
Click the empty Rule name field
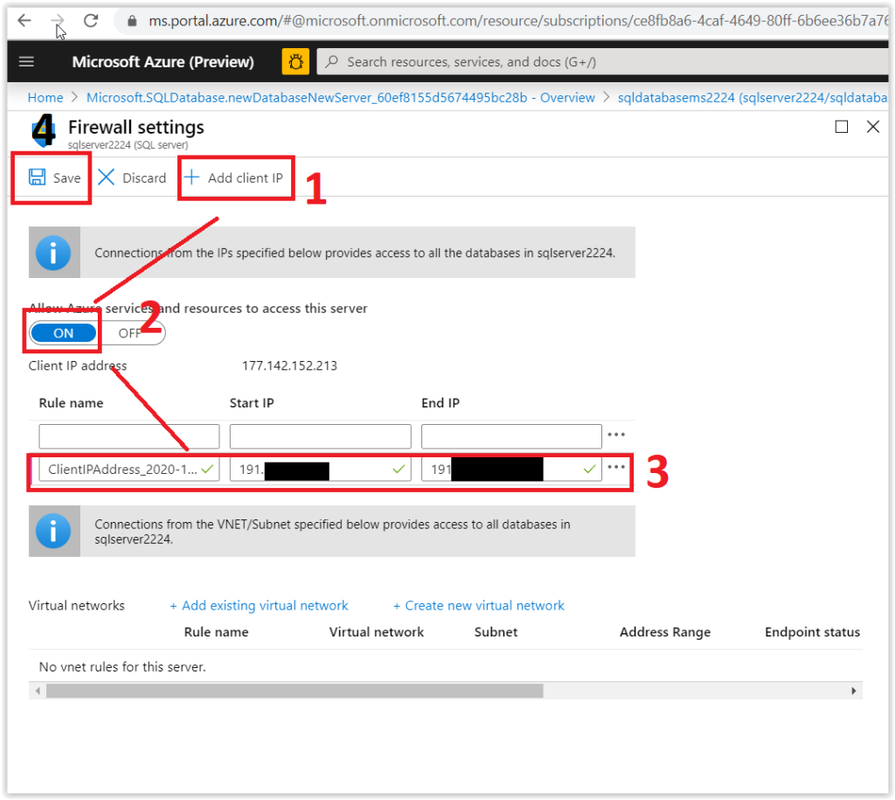pyautogui.click(x=129, y=436)
